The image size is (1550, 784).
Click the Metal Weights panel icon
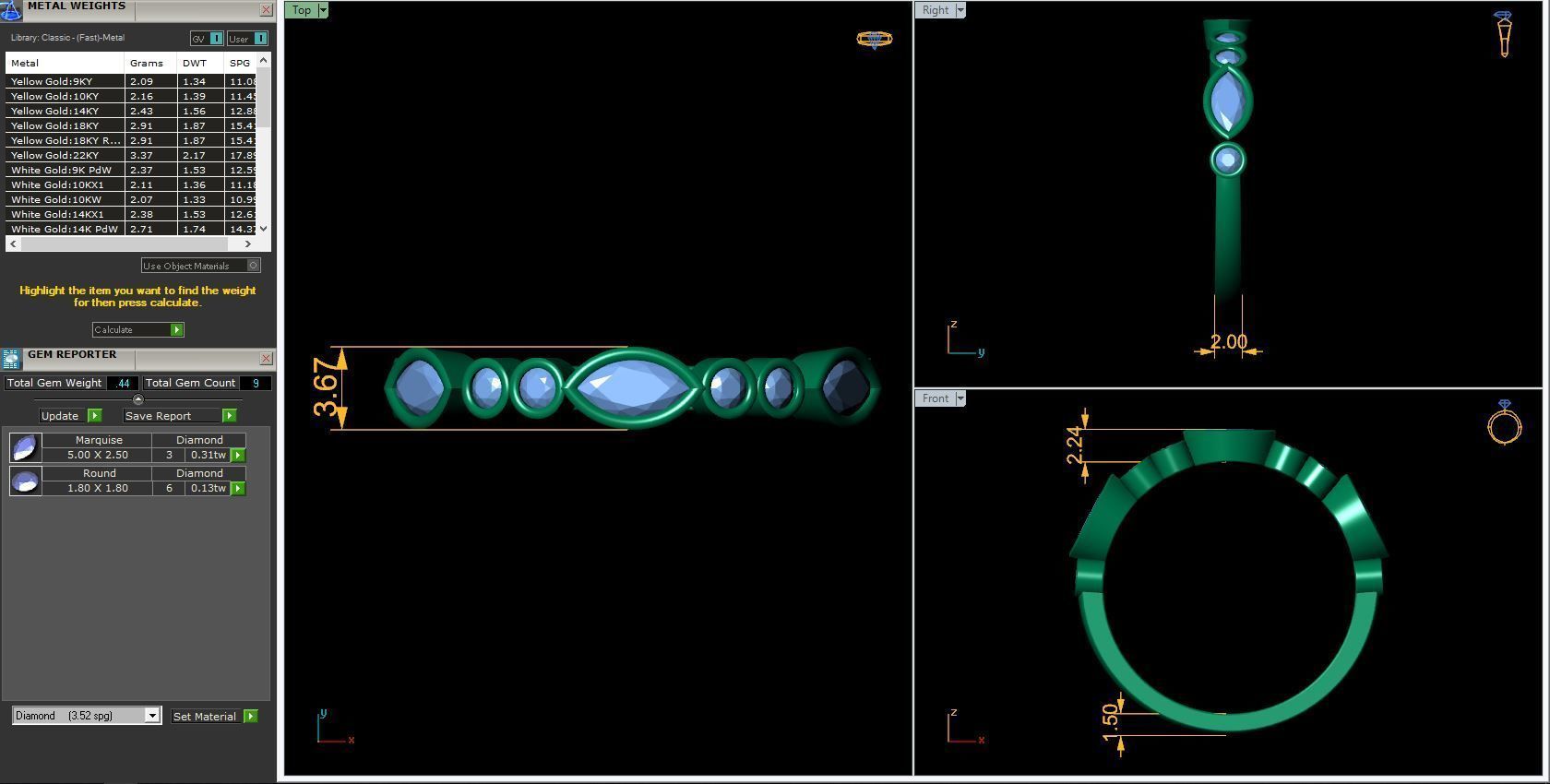tap(10, 9)
